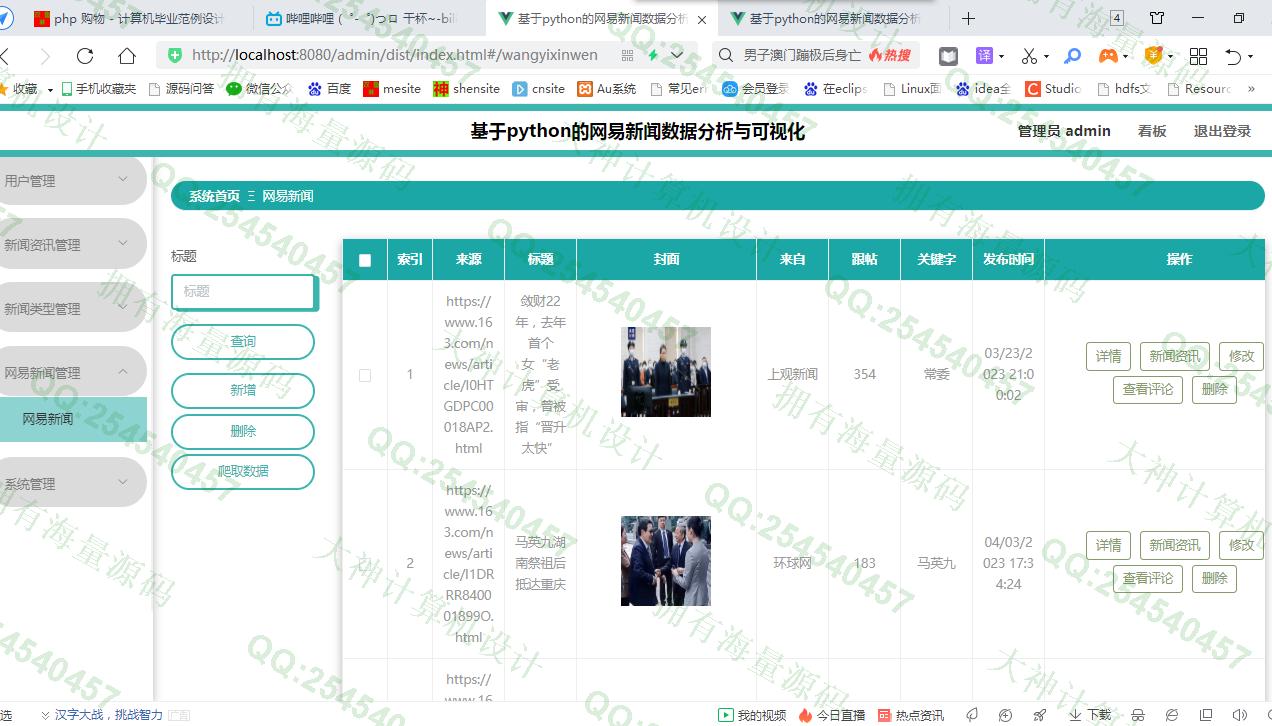Image resolution: width=1272 pixels, height=726 pixels.
Task: Click the lightning speed-mode icon in address bar
Action: click(x=653, y=55)
